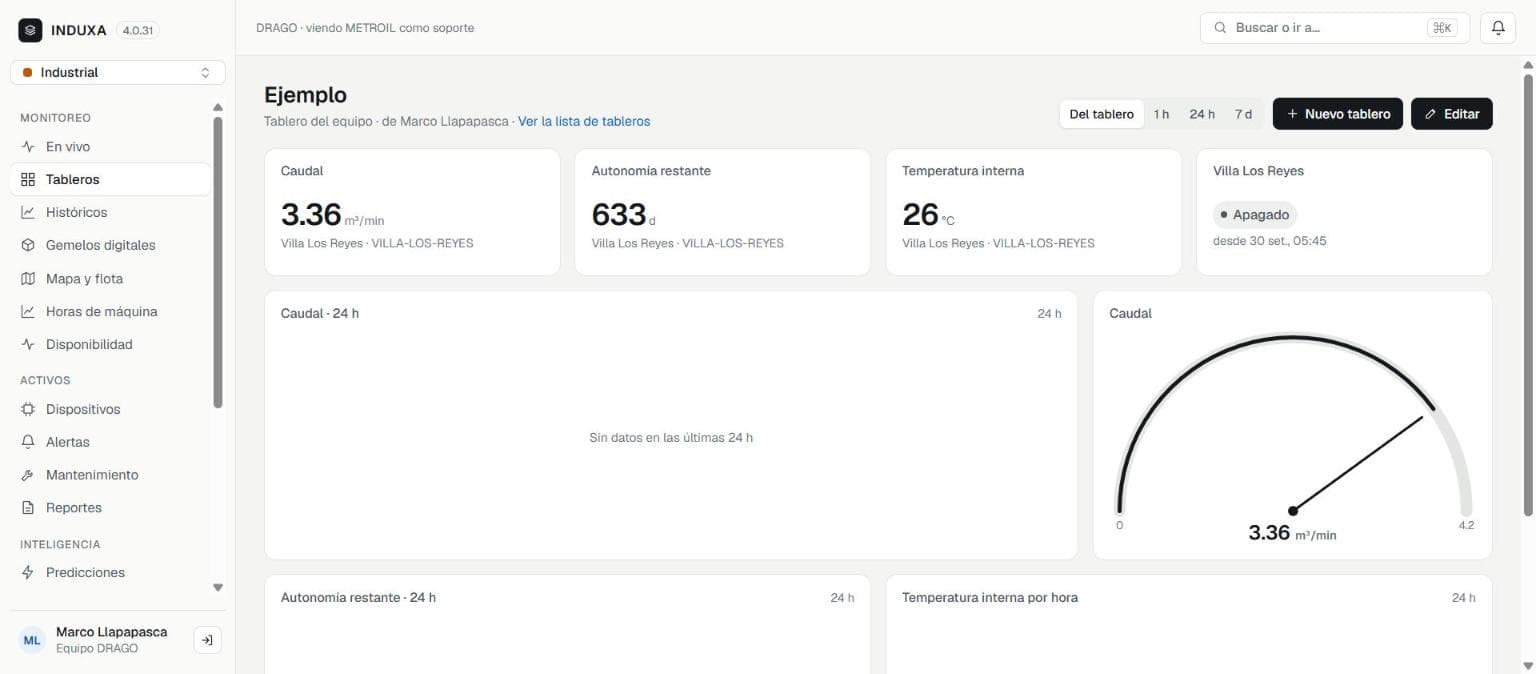1536x674 pixels.
Task: Open Ver la lista de tableros link
Action: tap(584, 121)
